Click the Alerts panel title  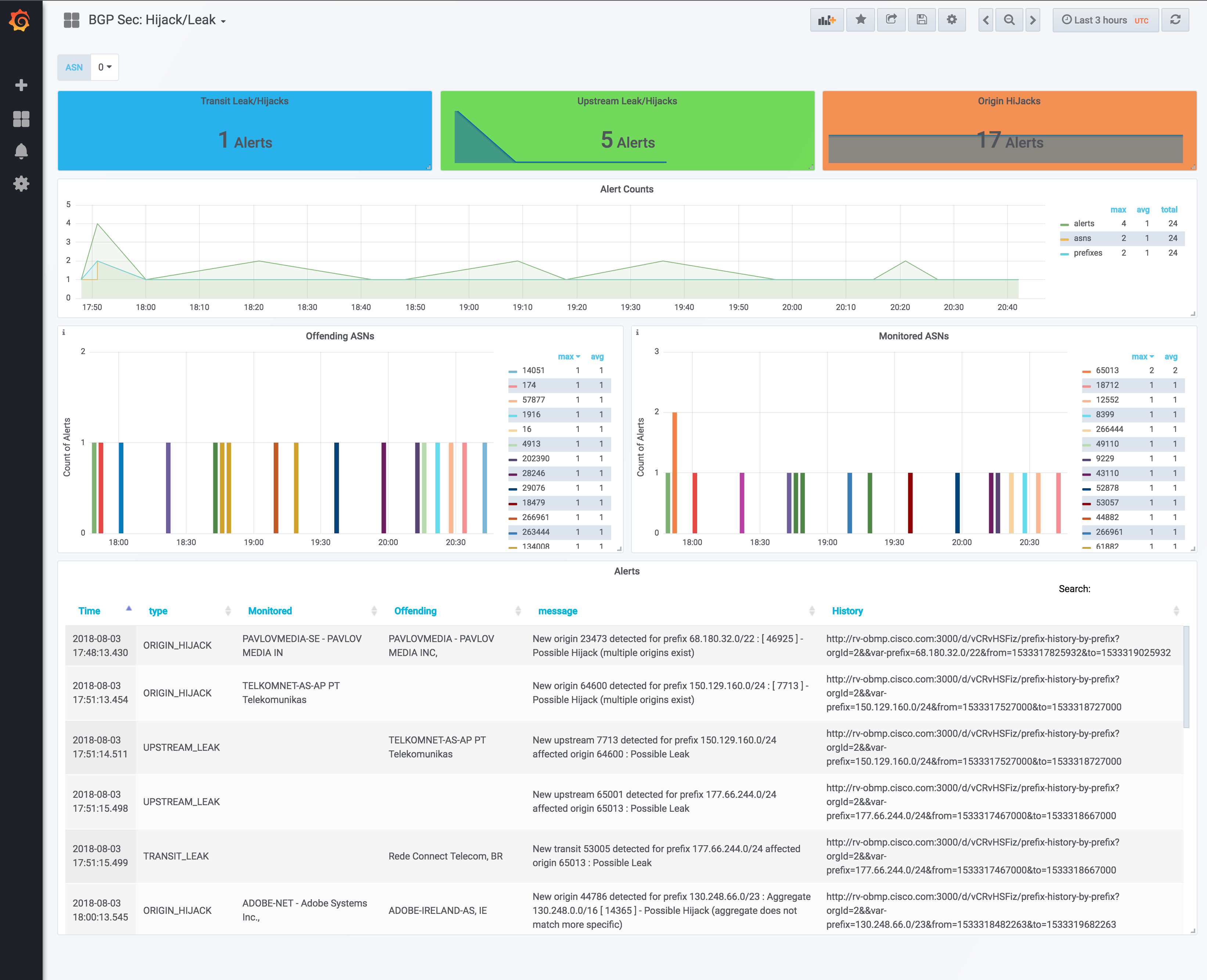tap(627, 571)
